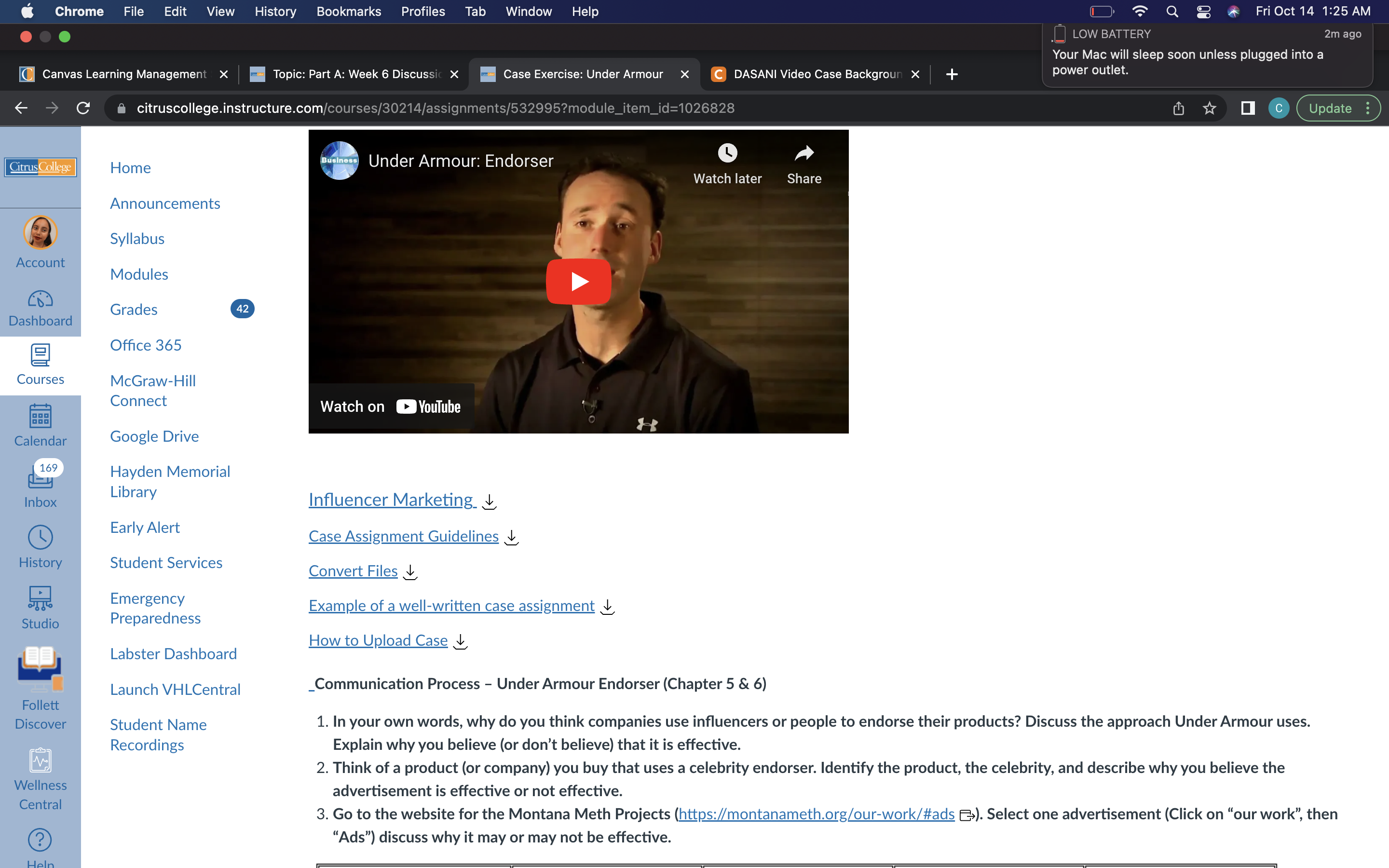Viewport: 1389px width, 868px height.
Task: Open site info via the padlock
Action: (x=121, y=108)
